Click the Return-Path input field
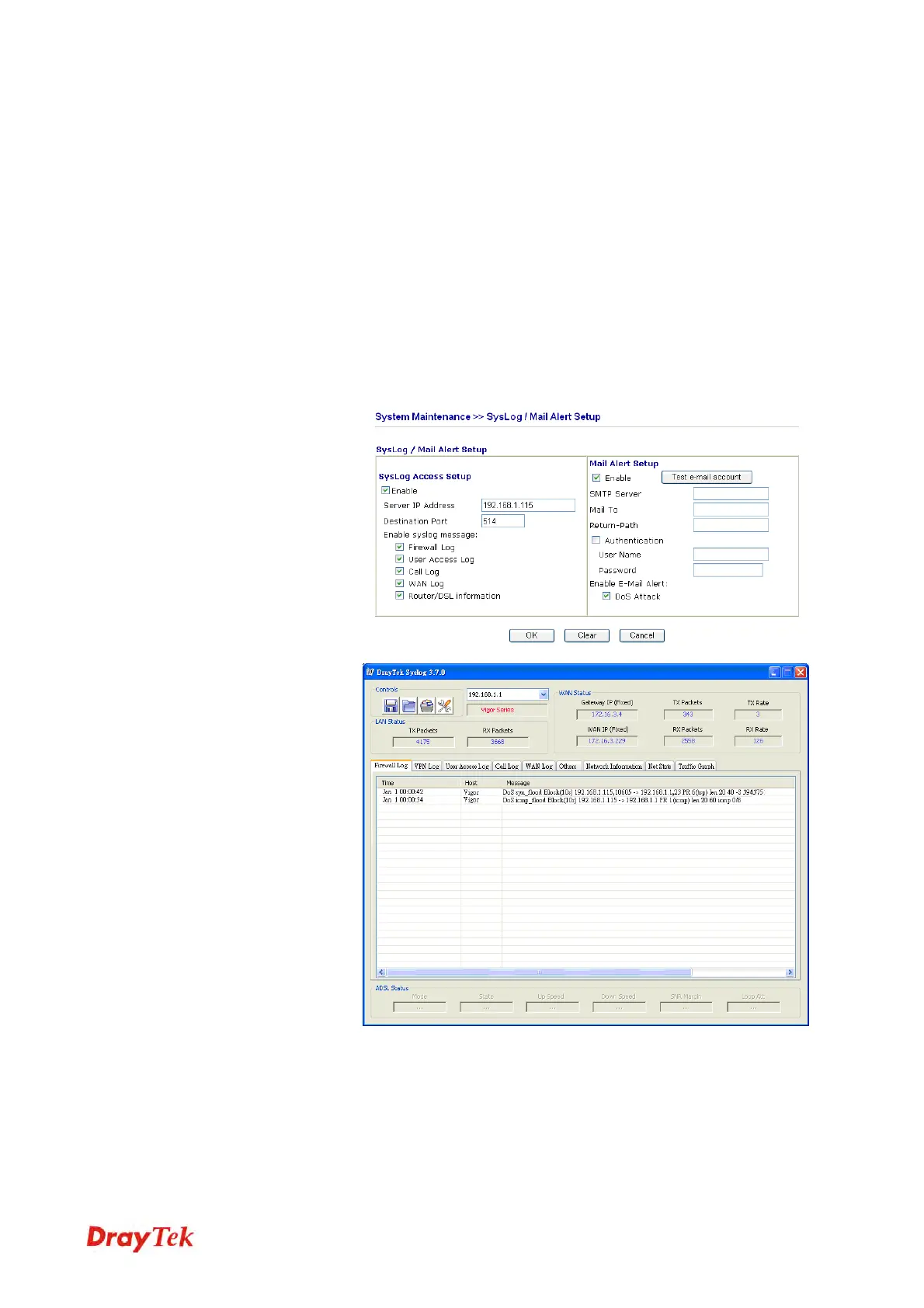The image size is (924, 1308). pos(731,525)
